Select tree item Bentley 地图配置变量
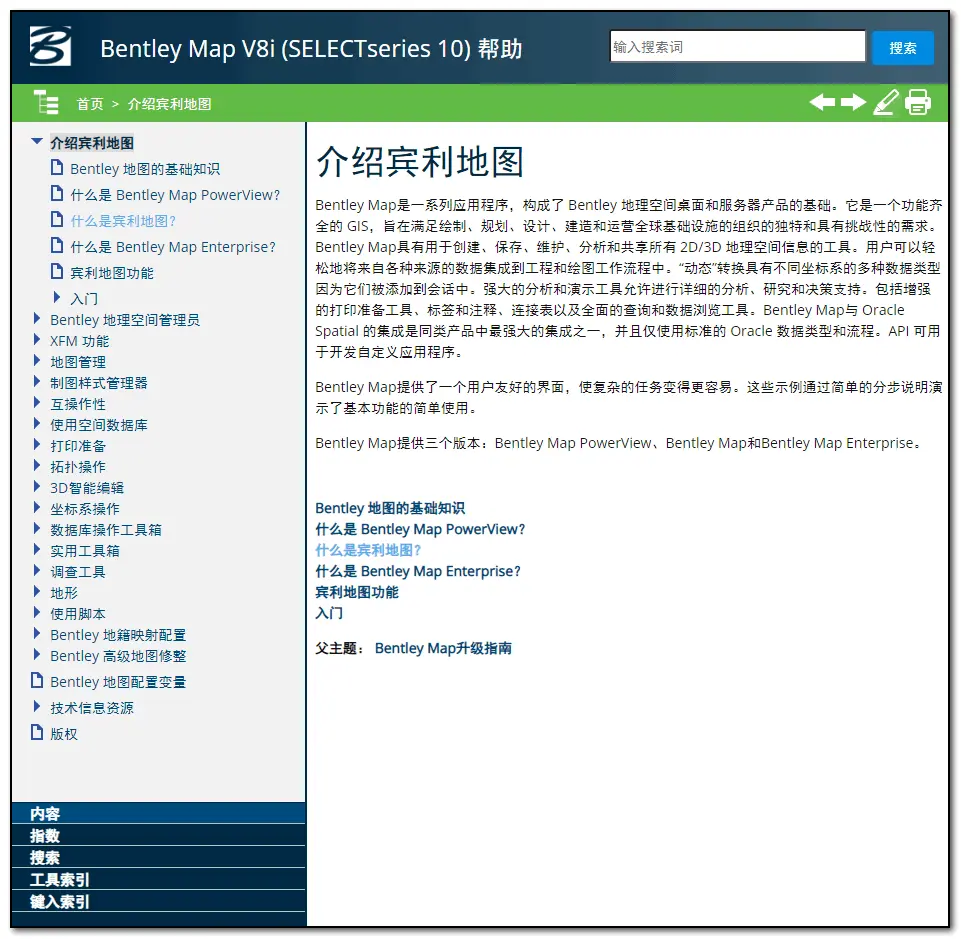Viewport: 961px width, 939px height. tap(118, 682)
